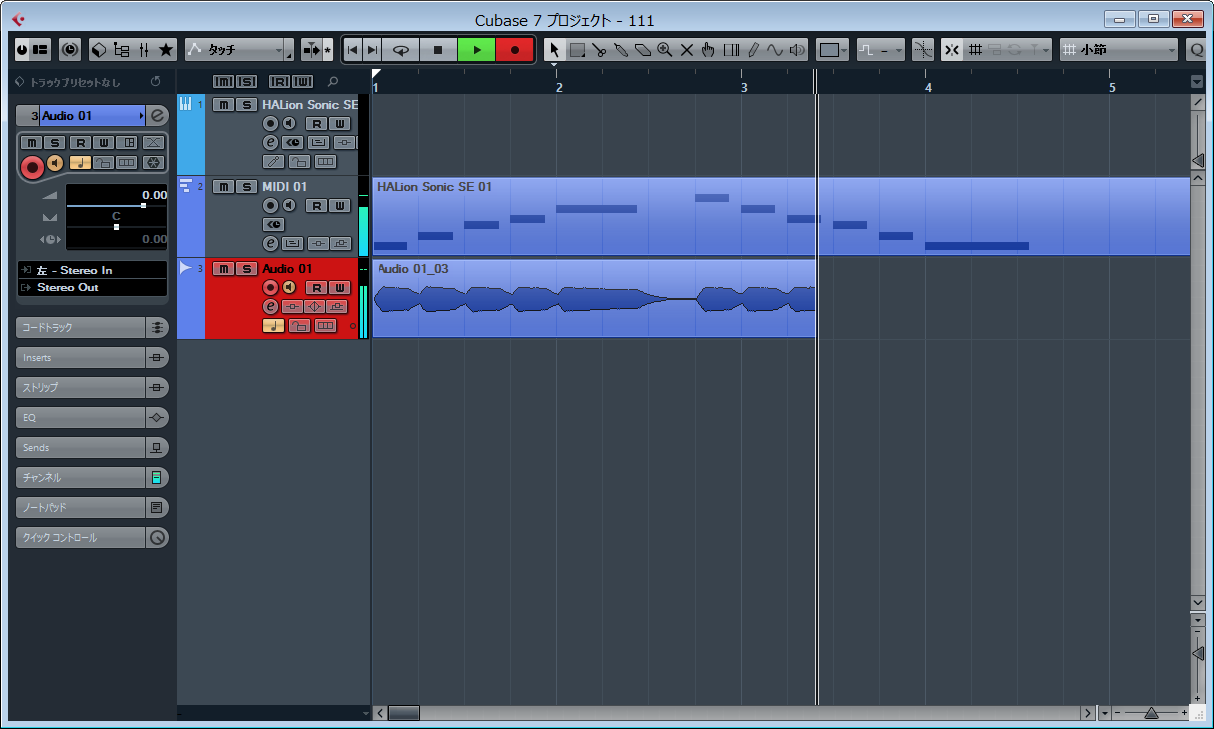Select the Line sine-wave tool

[774, 49]
